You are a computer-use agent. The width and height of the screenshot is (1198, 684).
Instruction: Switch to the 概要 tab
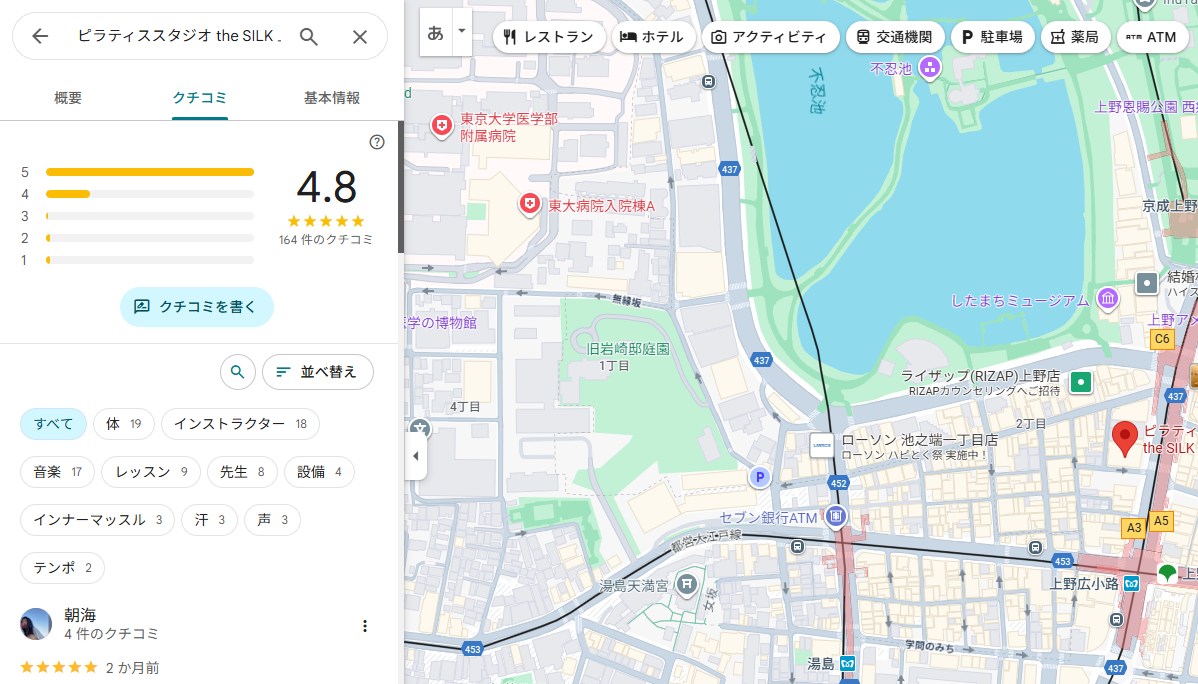point(68,98)
